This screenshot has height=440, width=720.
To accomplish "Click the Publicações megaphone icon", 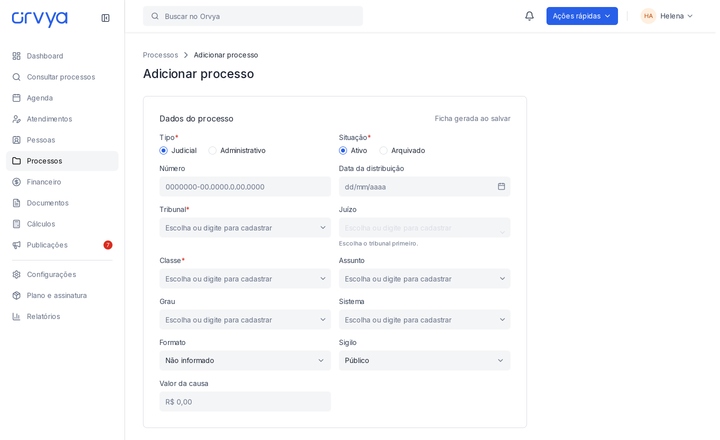I will pos(17,245).
